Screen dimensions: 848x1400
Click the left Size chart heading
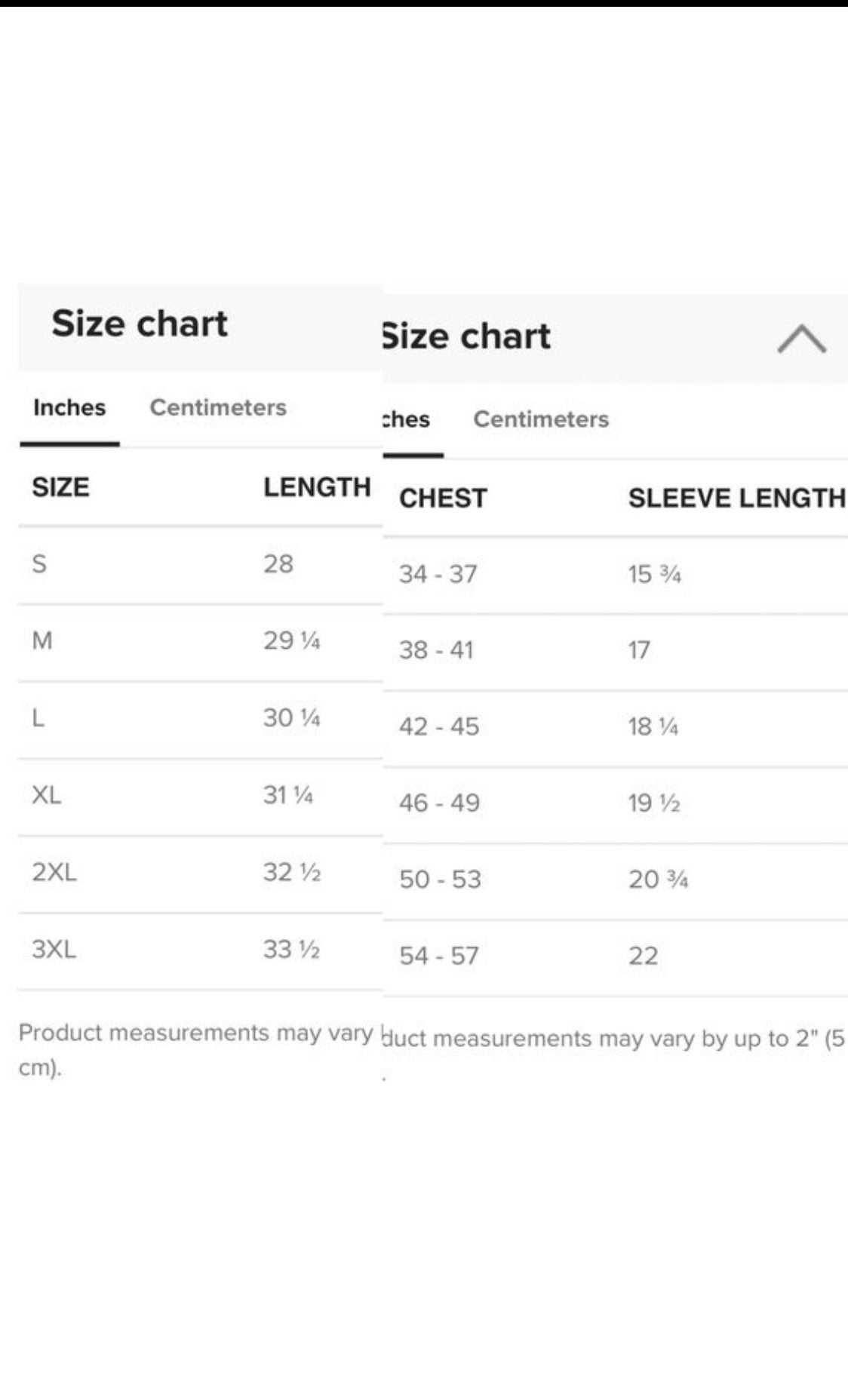pos(140,324)
